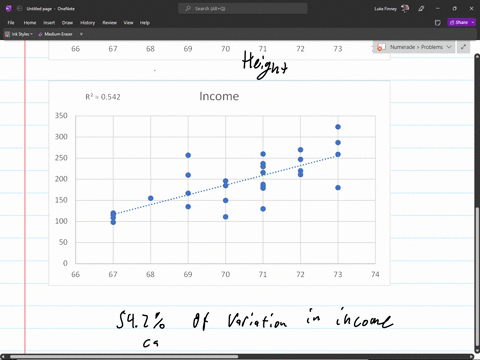480x360 pixels.
Task: Open the Help tab
Action: click(145, 23)
